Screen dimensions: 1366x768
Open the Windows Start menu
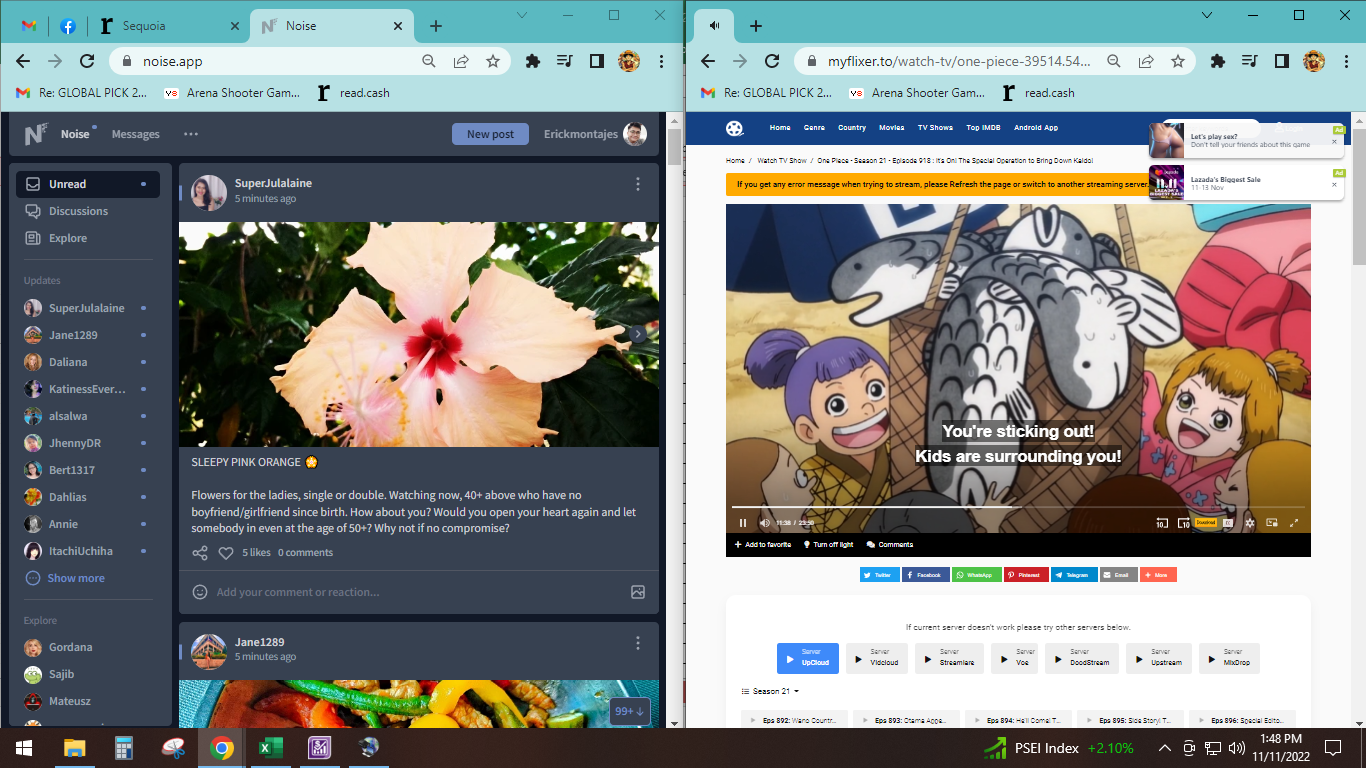(x=24, y=748)
